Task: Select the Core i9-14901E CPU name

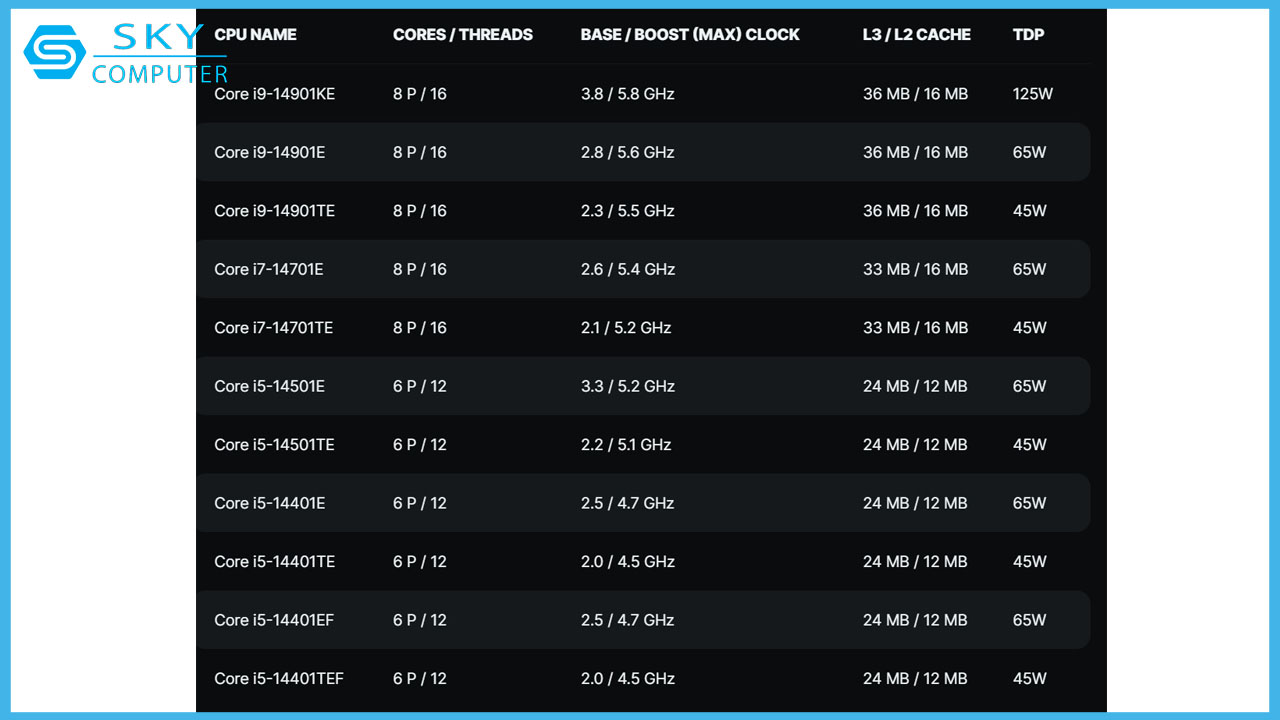Action: coord(269,153)
